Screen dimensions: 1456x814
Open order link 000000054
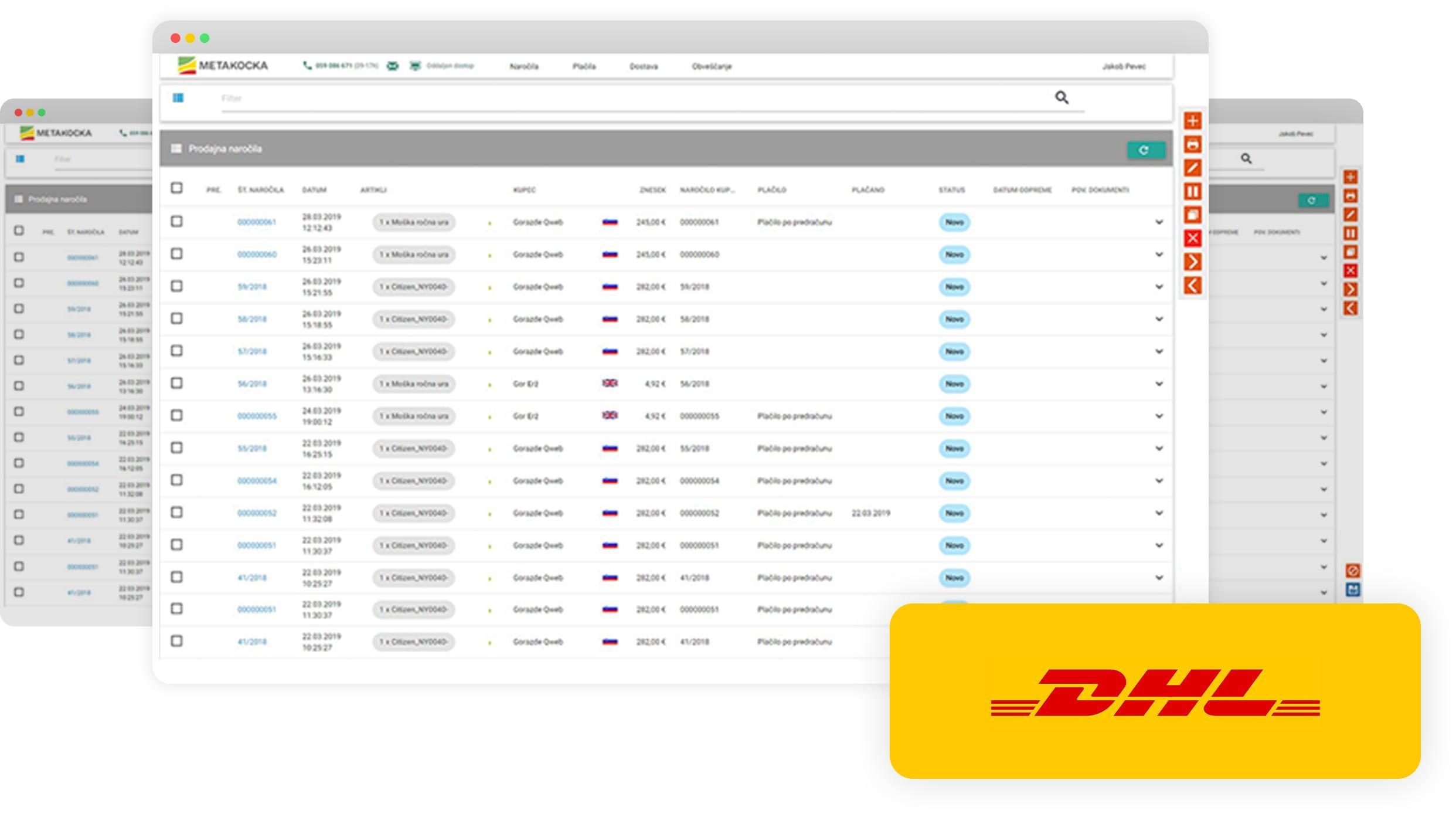(257, 481)
